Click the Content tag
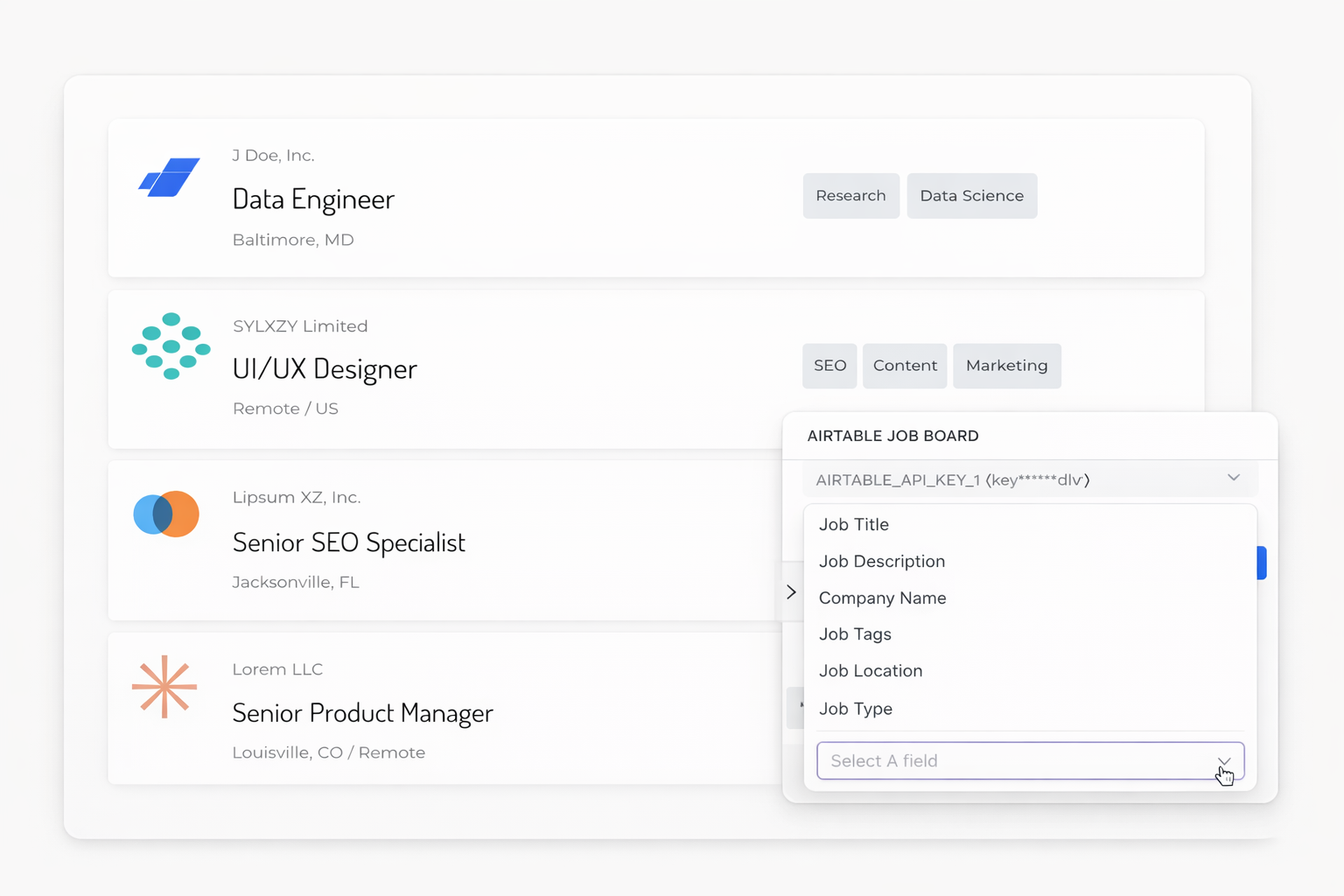The height and width of the screenshot is (896, 1344). click(905, 366)
